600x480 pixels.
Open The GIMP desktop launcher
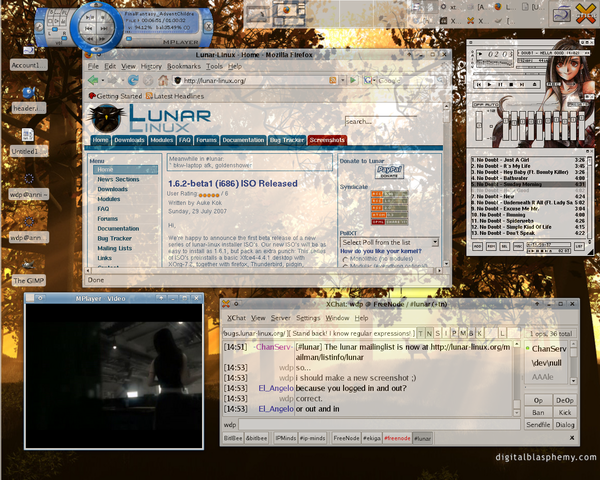click(x=29, y=273)
